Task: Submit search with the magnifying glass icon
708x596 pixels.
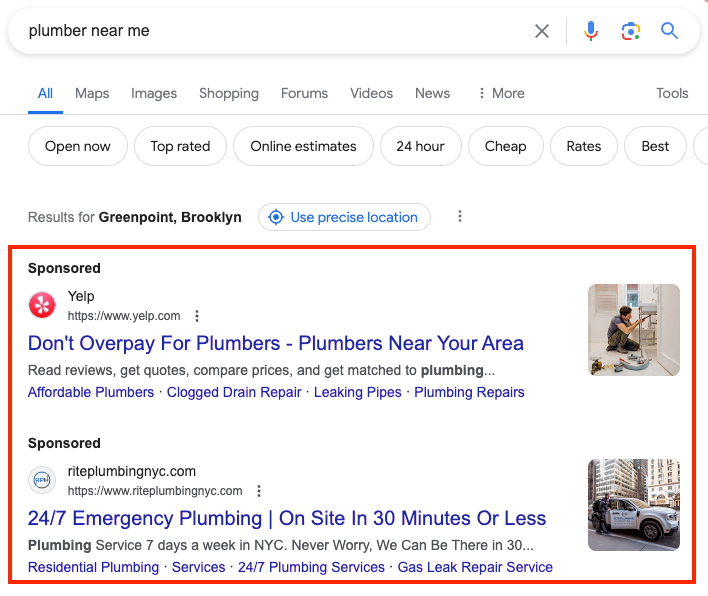Action: pyautogui.click(x=669, y=31)
